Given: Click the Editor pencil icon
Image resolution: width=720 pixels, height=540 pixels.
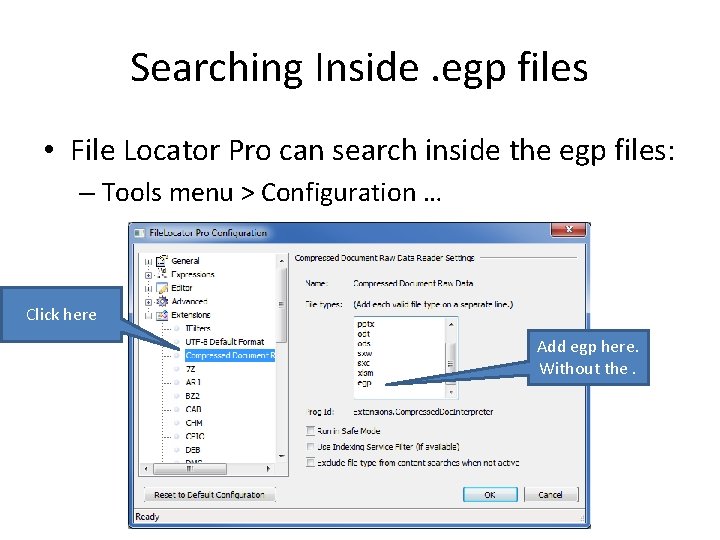Looking at the screenshot, I should pyautogui.click(x=162, y=288).
